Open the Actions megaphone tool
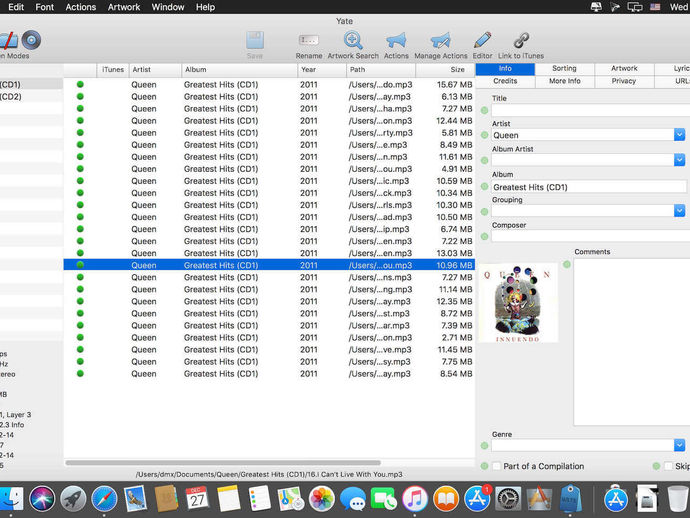Viewport: 690px width, 518px height. [396, 40]
